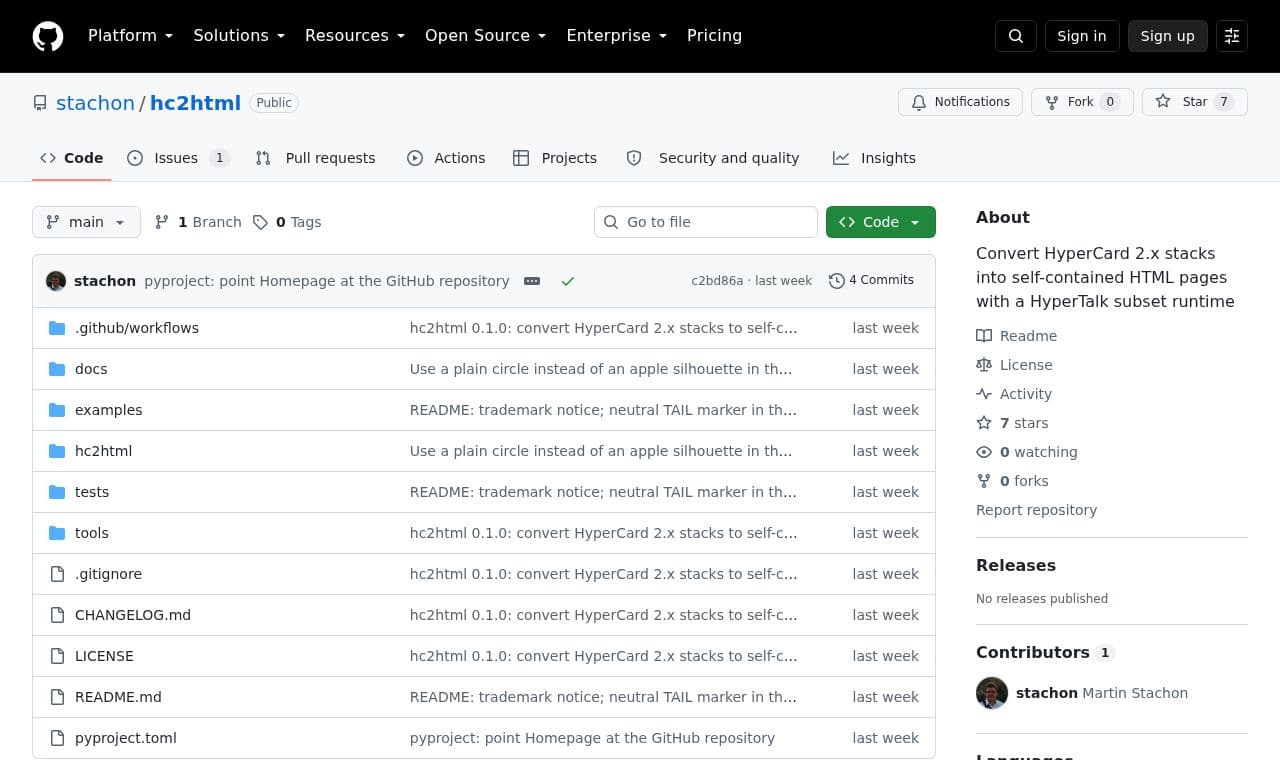Viewport: 1280px width, 760px height.
Task: Click the .github/workflows folder icon
Action: pos(57,328)
